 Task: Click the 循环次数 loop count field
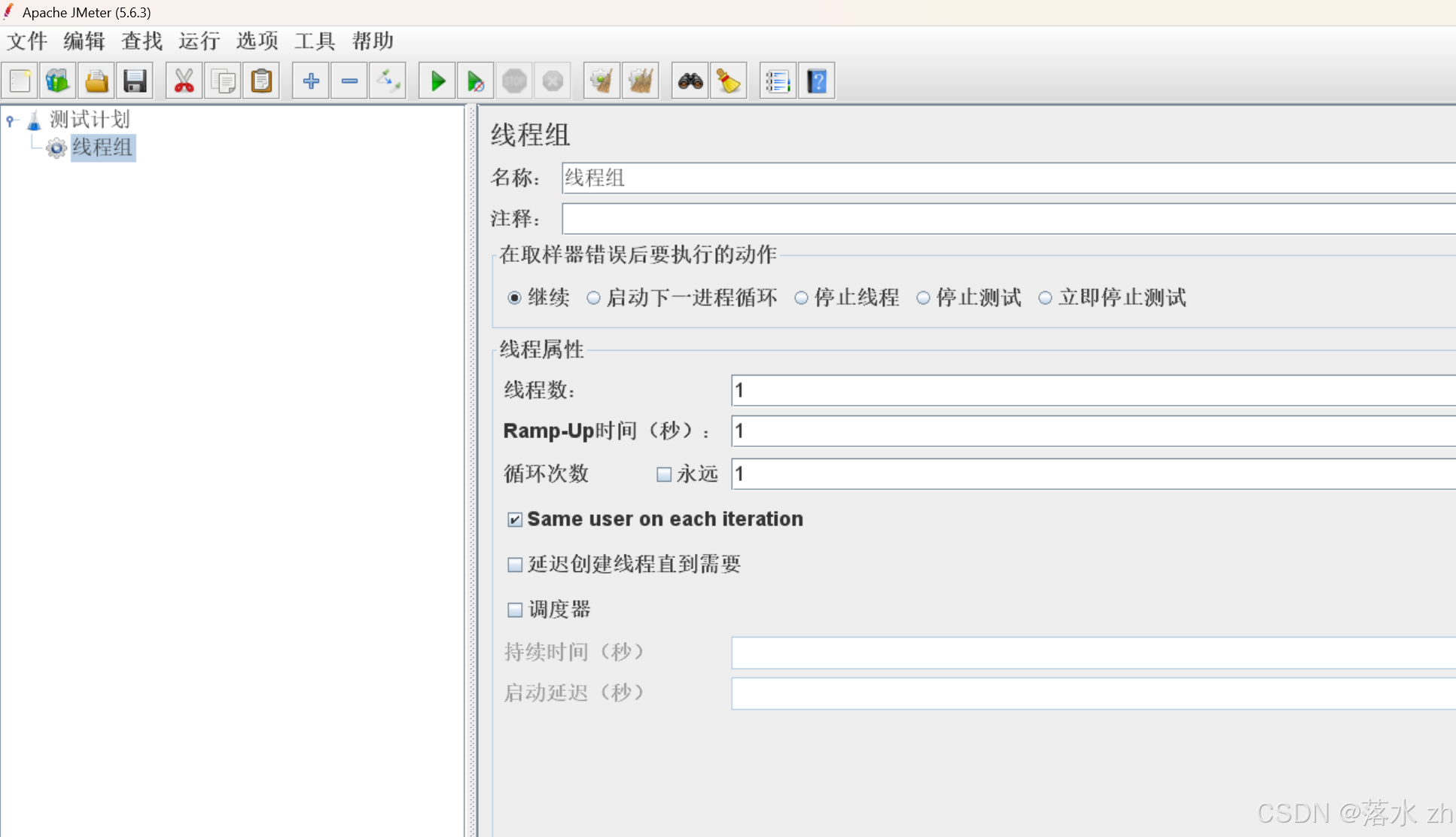[x=1093, y=474]
